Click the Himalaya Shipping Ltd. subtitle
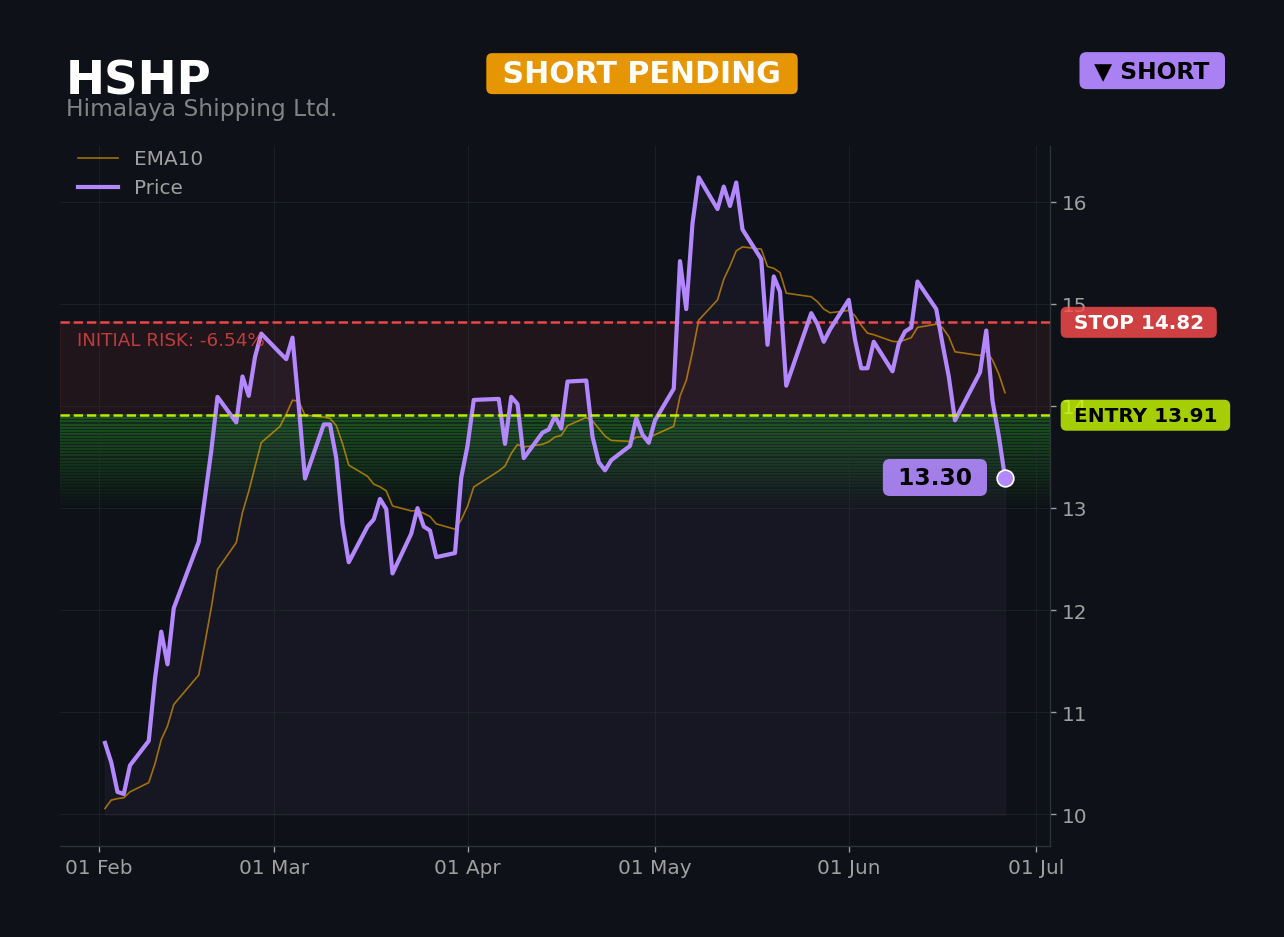The width and height of the screenshot is (1284, 937). coord(201,109)
